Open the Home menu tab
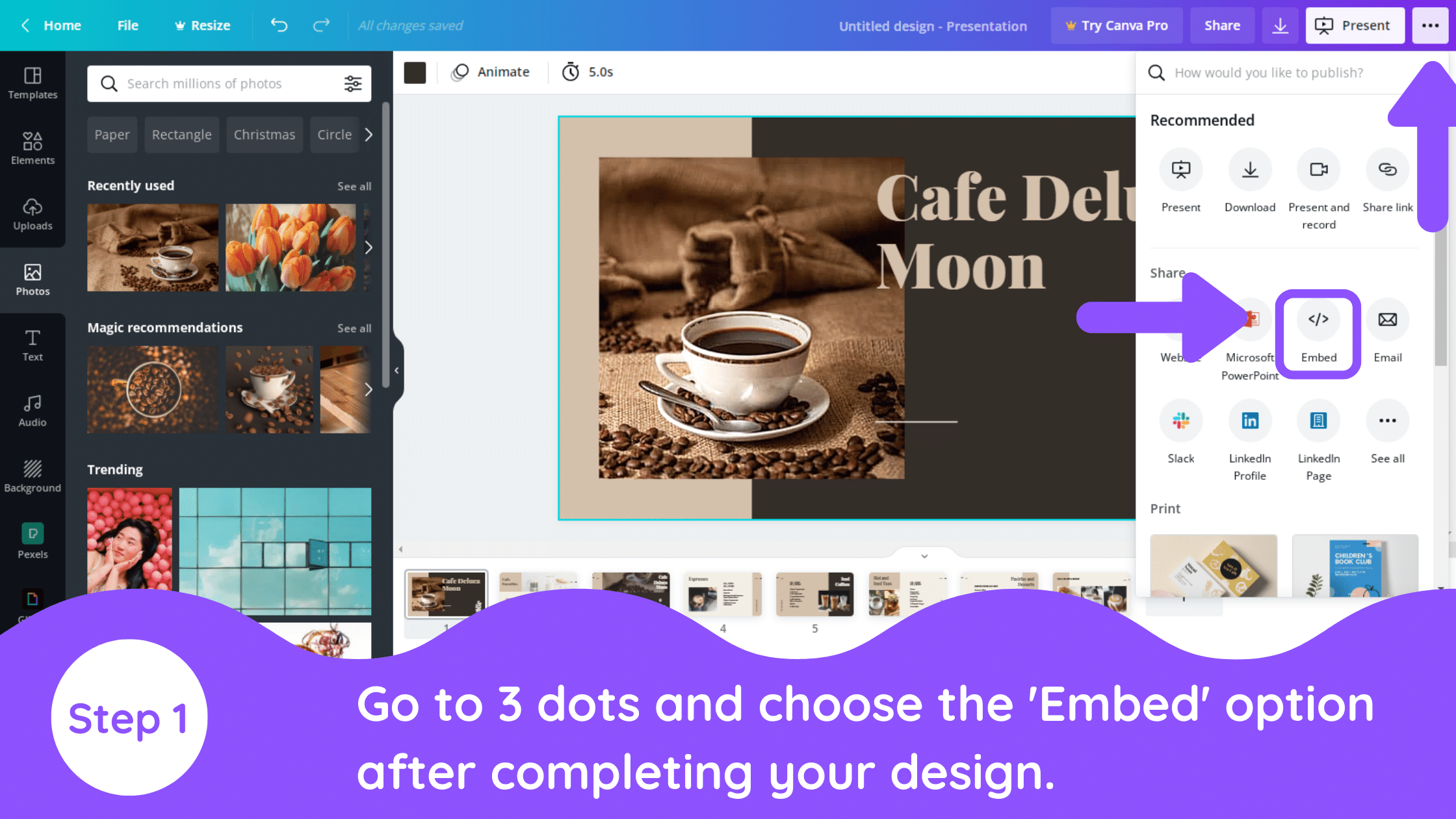This screenshot has height=819, width=1456. coord(62,25)
